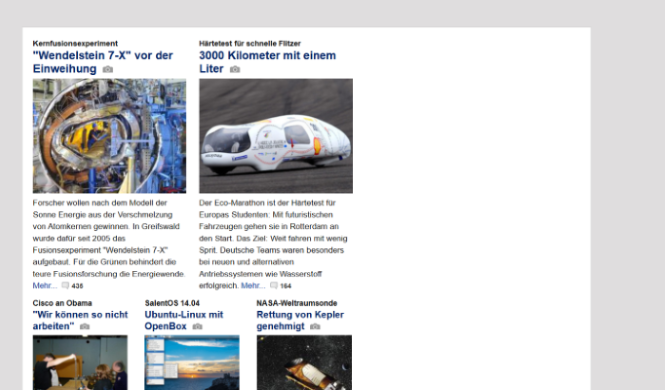Image resolution: width=665 pixels, height=390 pixels.
Task: Click the NASA-Weltraumsonde kicker text
Action: pos(297,303)
